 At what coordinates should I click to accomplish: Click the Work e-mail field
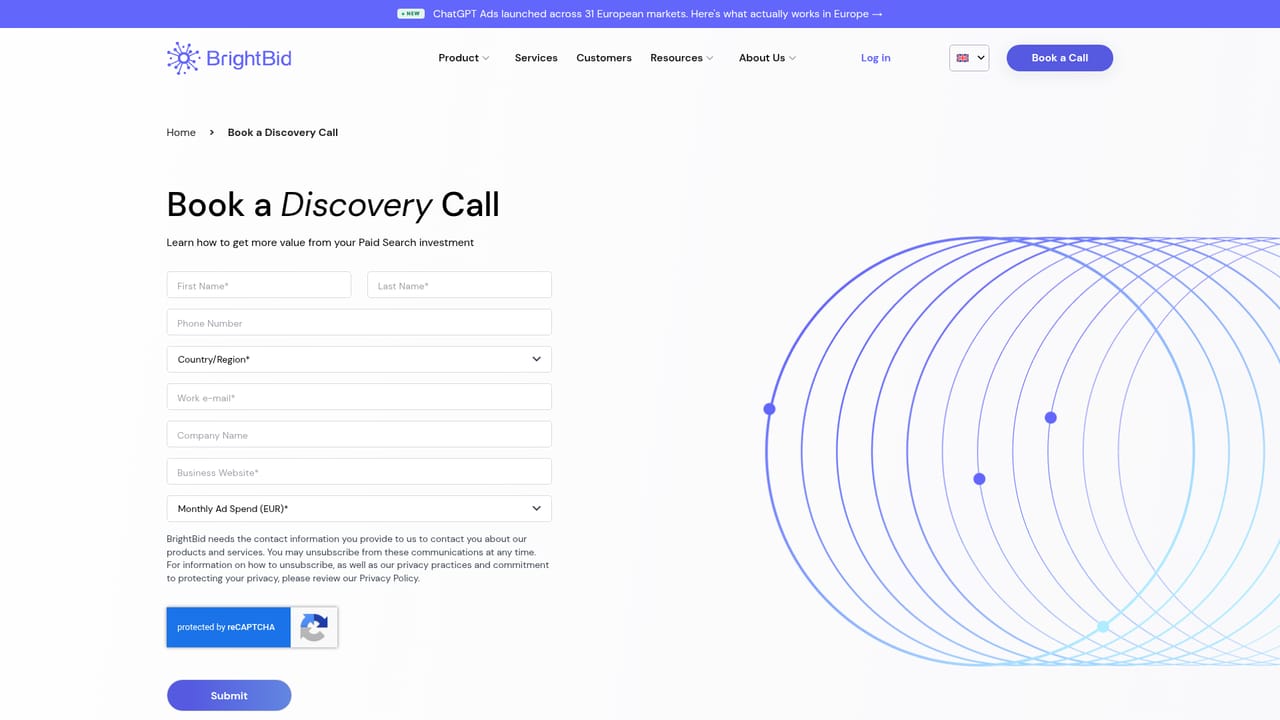[x=359, y=397]
